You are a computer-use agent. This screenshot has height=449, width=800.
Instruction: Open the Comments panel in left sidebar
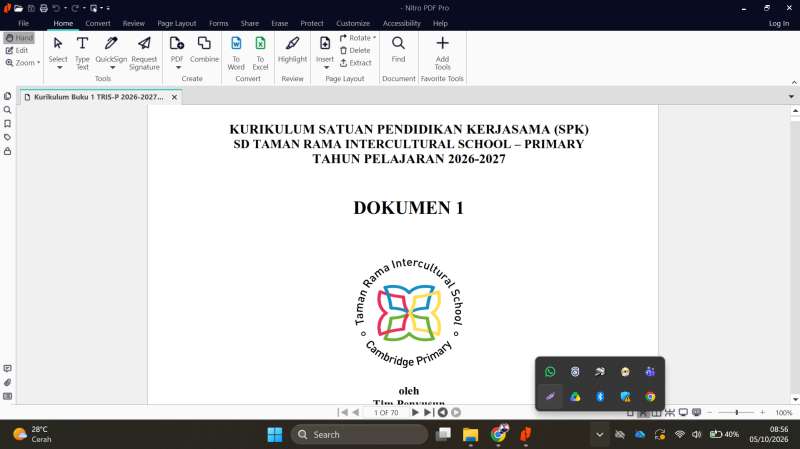coord(7,368)
